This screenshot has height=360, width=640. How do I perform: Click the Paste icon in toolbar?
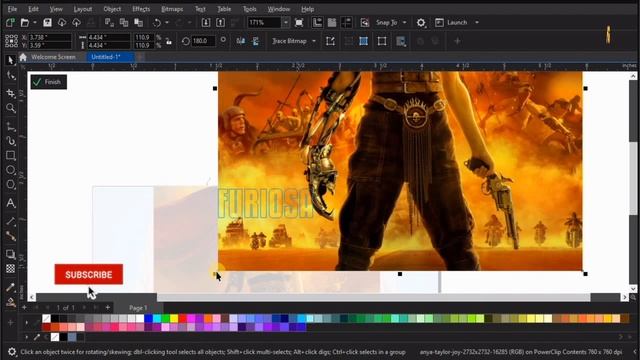(139, 22)
